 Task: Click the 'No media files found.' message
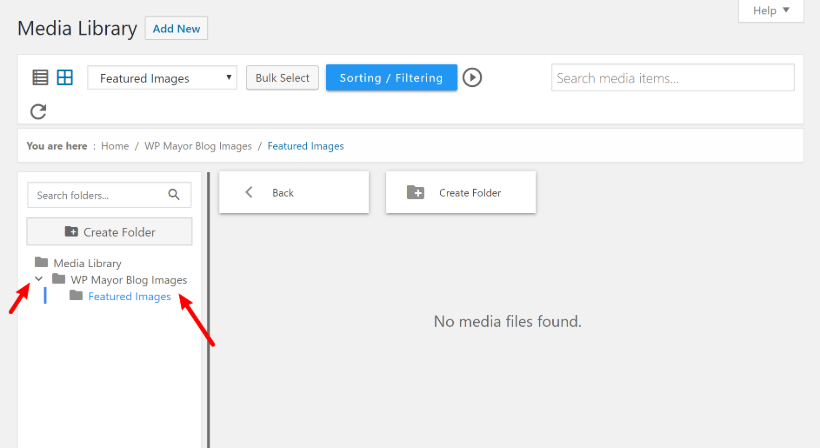point(507,321)
